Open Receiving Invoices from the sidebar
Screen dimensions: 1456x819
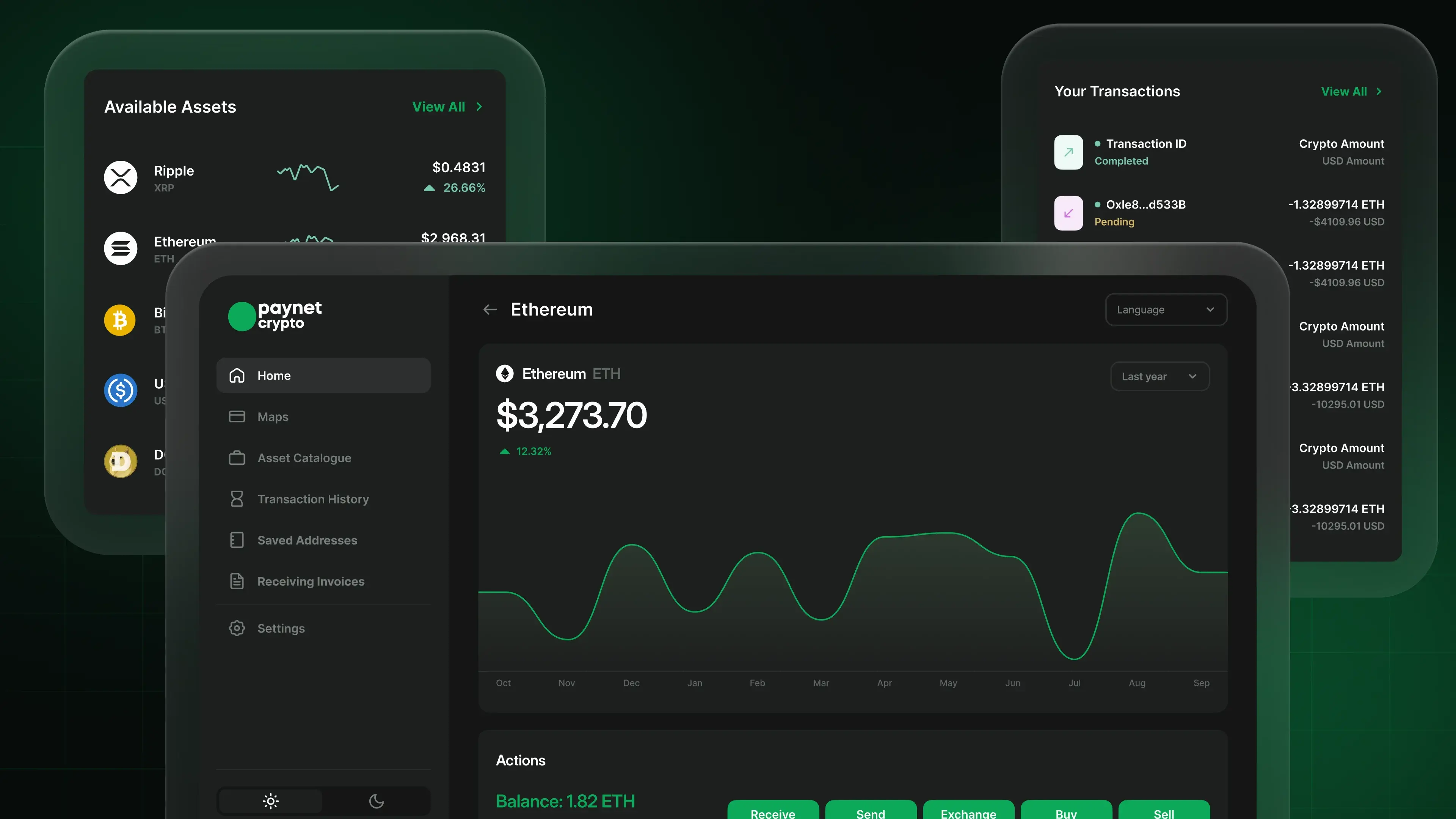coord(323,581)
